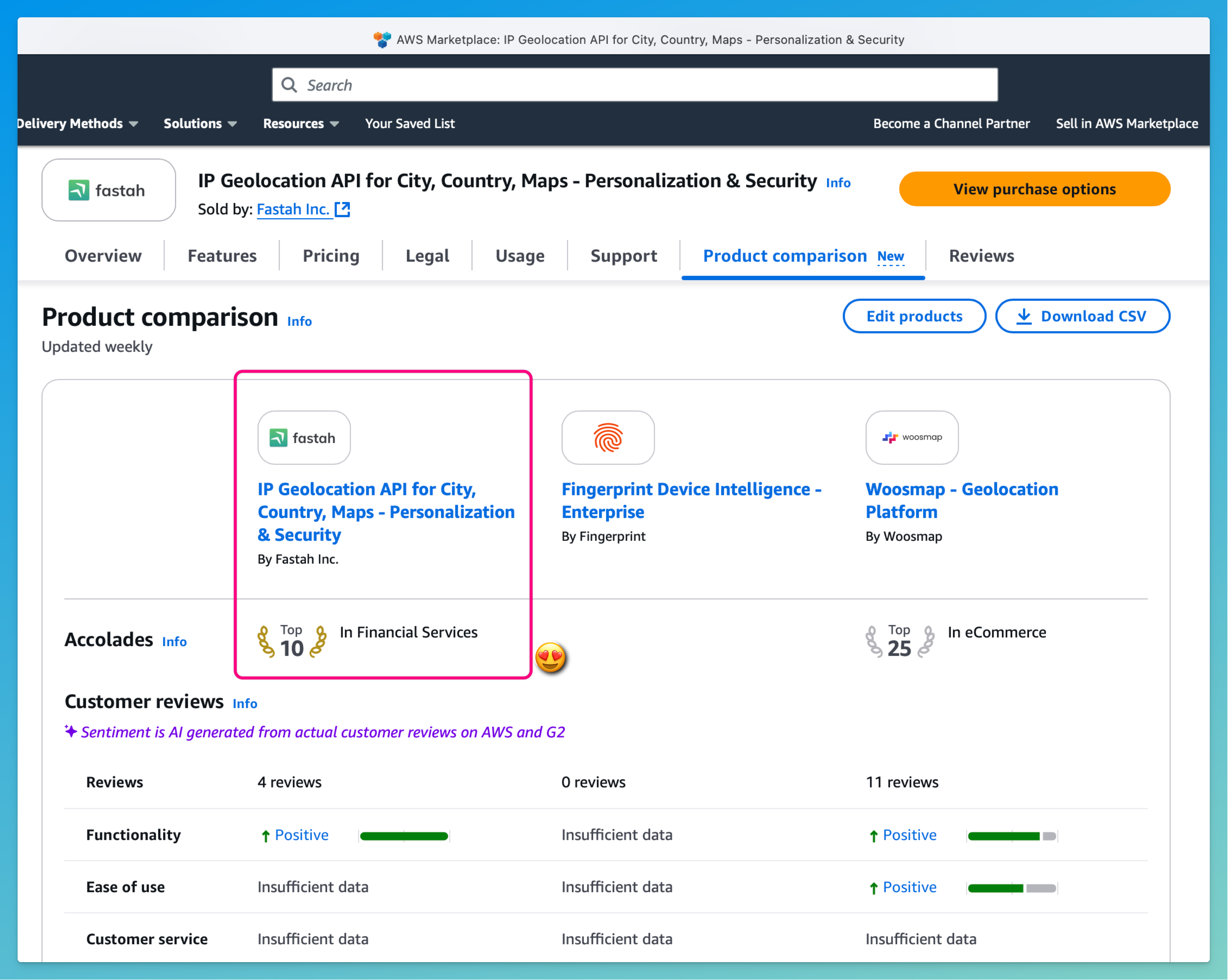Screen dimensions: 1228x980
Task: Click 'In eCommerce' accolade text
Action: click(x=997, y=632)
